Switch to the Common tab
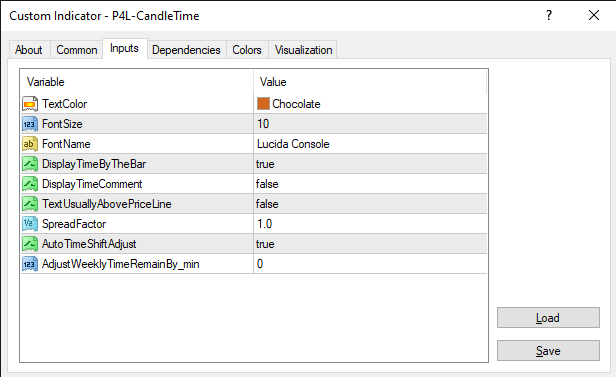The height and width of the screenshot is (377, 616). [x=77, y=50]
